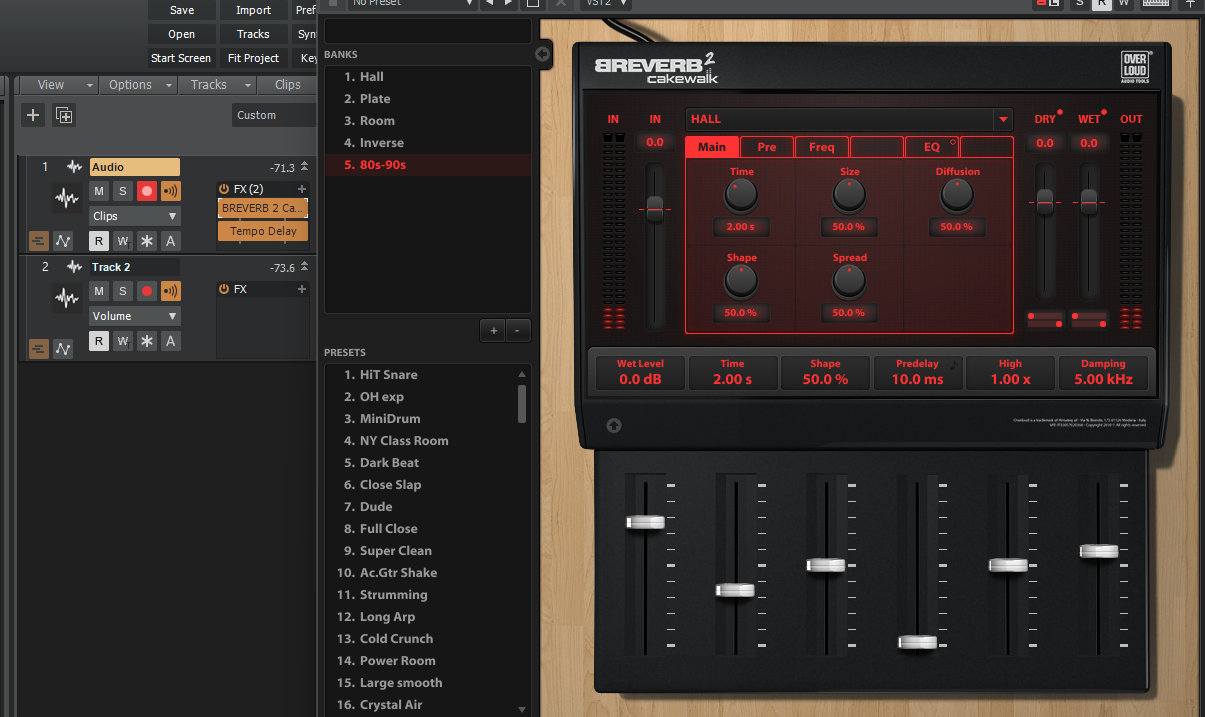Click the Save button
The height and width of the screenshot is (717, 1205).
[x=182, y=10]
